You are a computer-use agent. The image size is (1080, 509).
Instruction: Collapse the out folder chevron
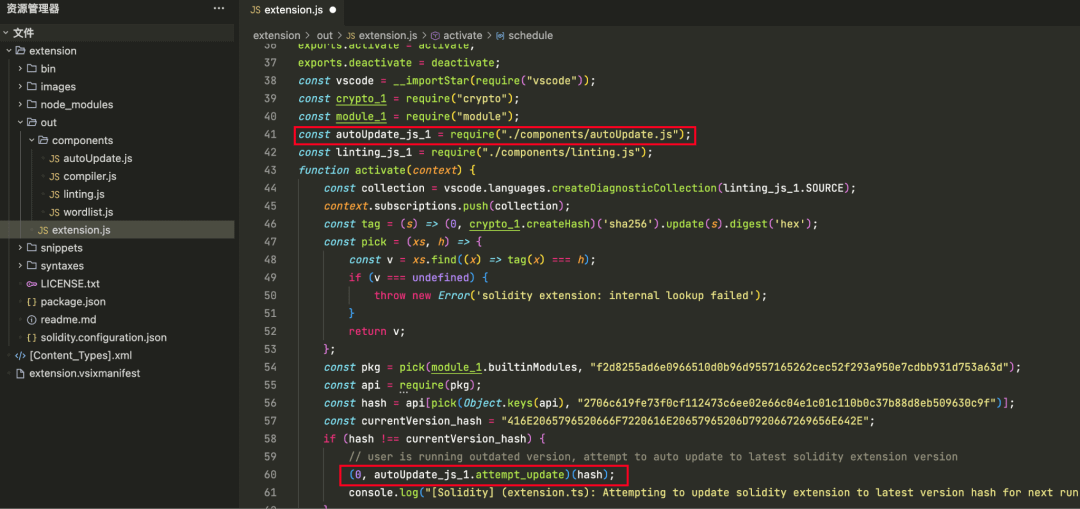pyautogui.click(x=20, y=123)
